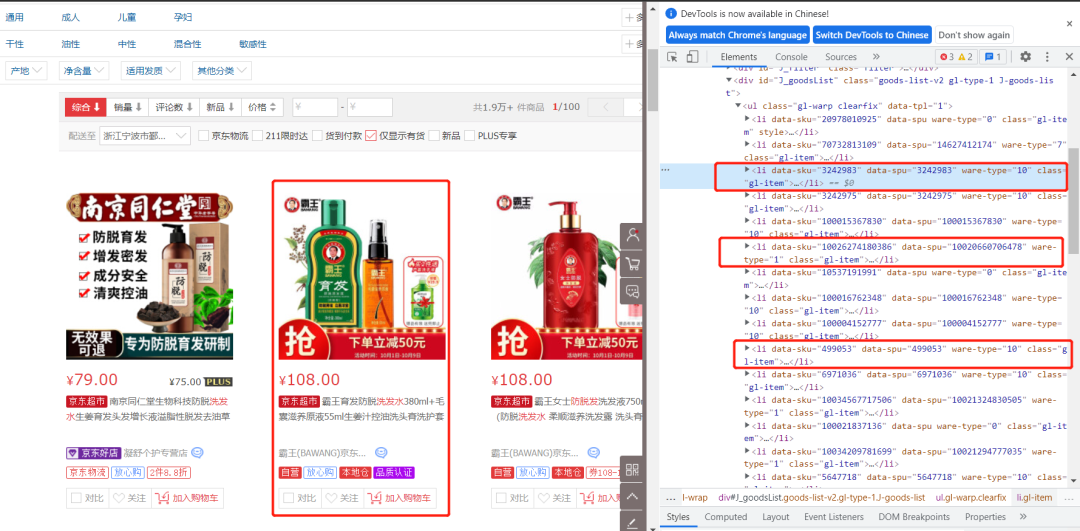This screenshot has height=531, width=1080.
Task: Click the feedback pencil icon in side toolbar
Action: point(632,522)
